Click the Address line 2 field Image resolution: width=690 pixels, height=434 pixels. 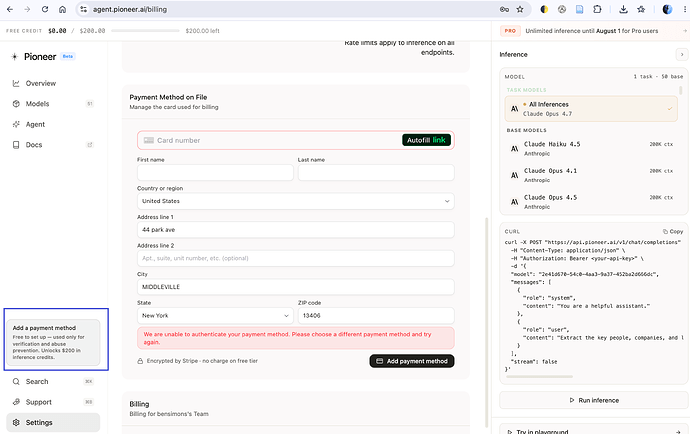click(x=296, y=258)
